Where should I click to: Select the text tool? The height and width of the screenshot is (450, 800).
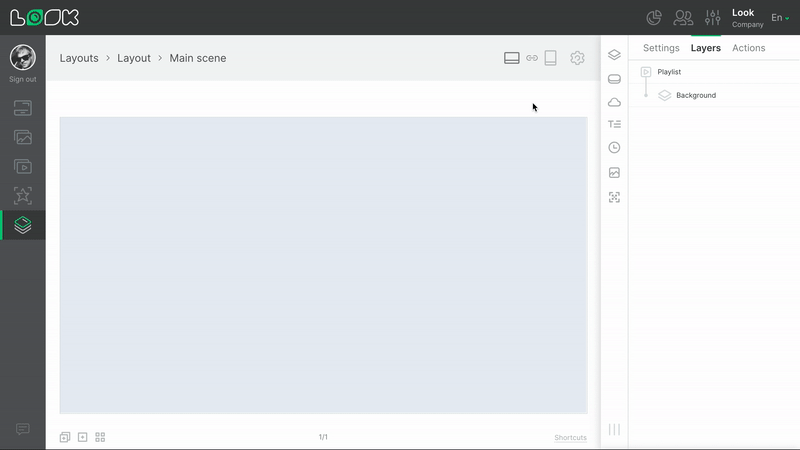(x=614, y=124)
